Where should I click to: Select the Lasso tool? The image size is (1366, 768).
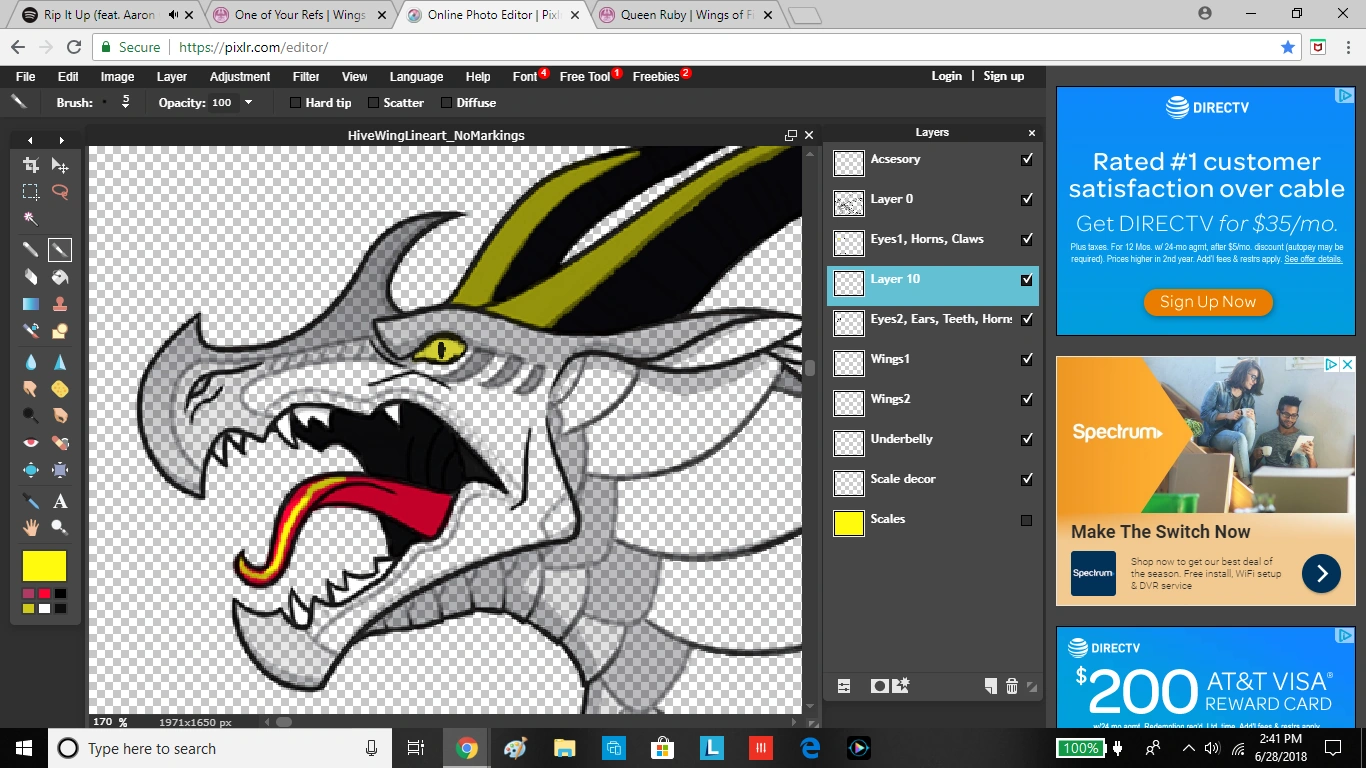point(60,192)
